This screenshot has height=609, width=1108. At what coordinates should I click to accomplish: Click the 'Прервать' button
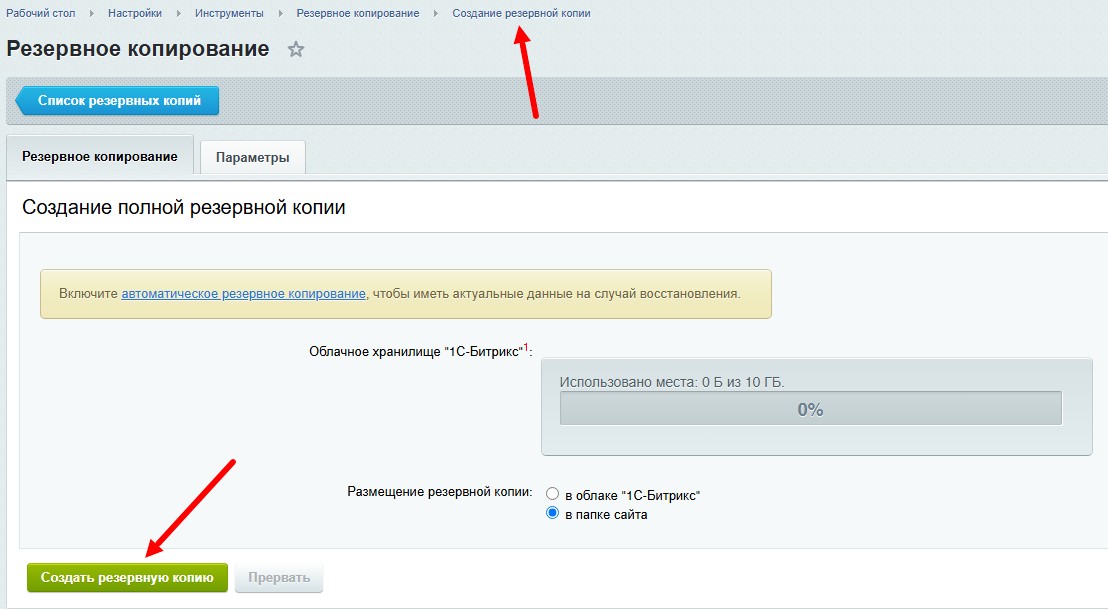point(279,577)
